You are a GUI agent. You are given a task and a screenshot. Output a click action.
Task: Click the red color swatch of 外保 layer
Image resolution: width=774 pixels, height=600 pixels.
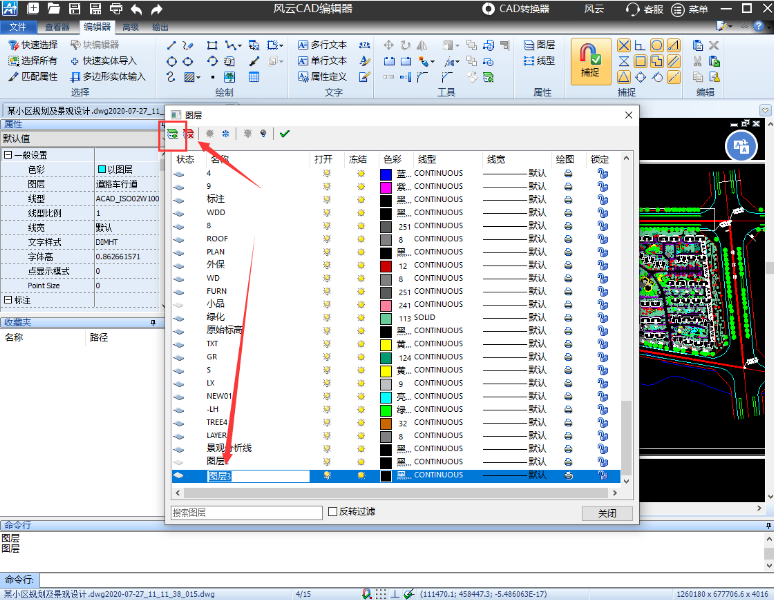click(x=386, y=265)
